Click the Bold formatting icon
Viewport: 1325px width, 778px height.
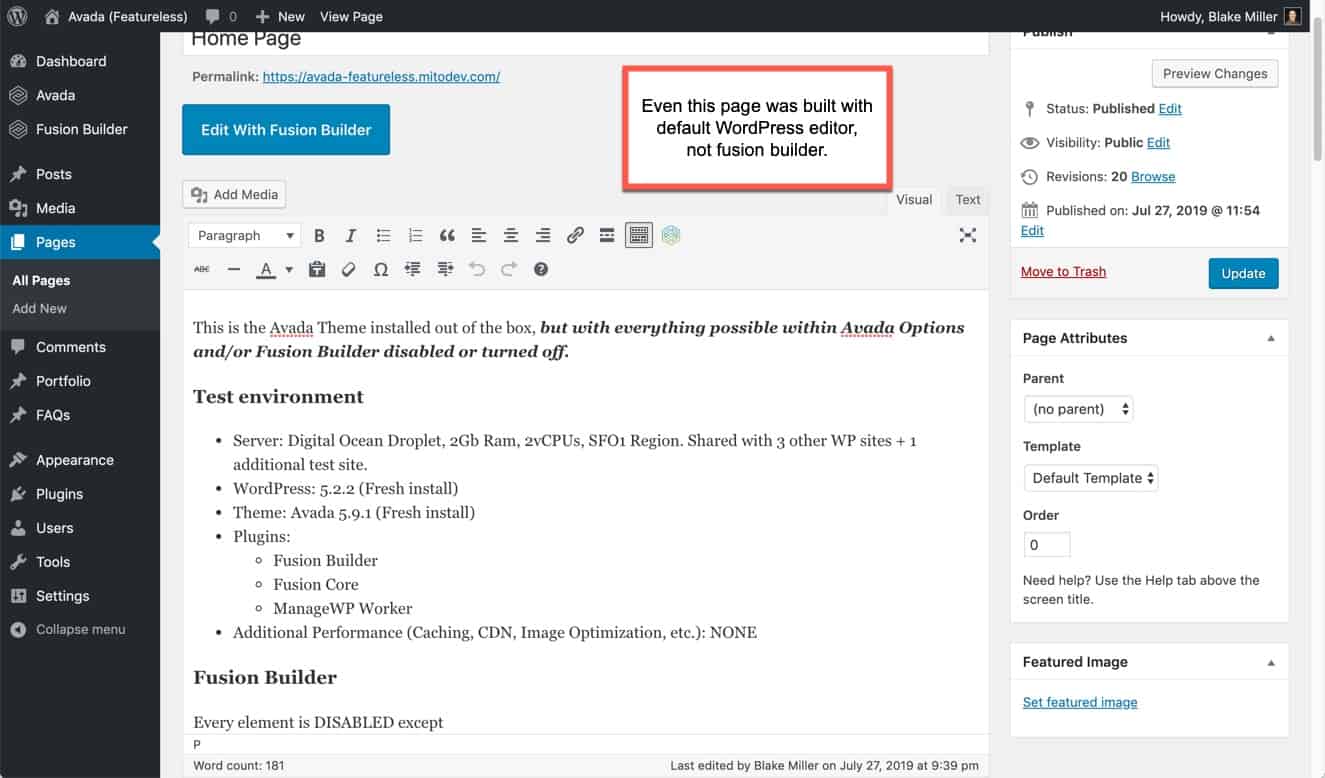(x=319, y=236)
